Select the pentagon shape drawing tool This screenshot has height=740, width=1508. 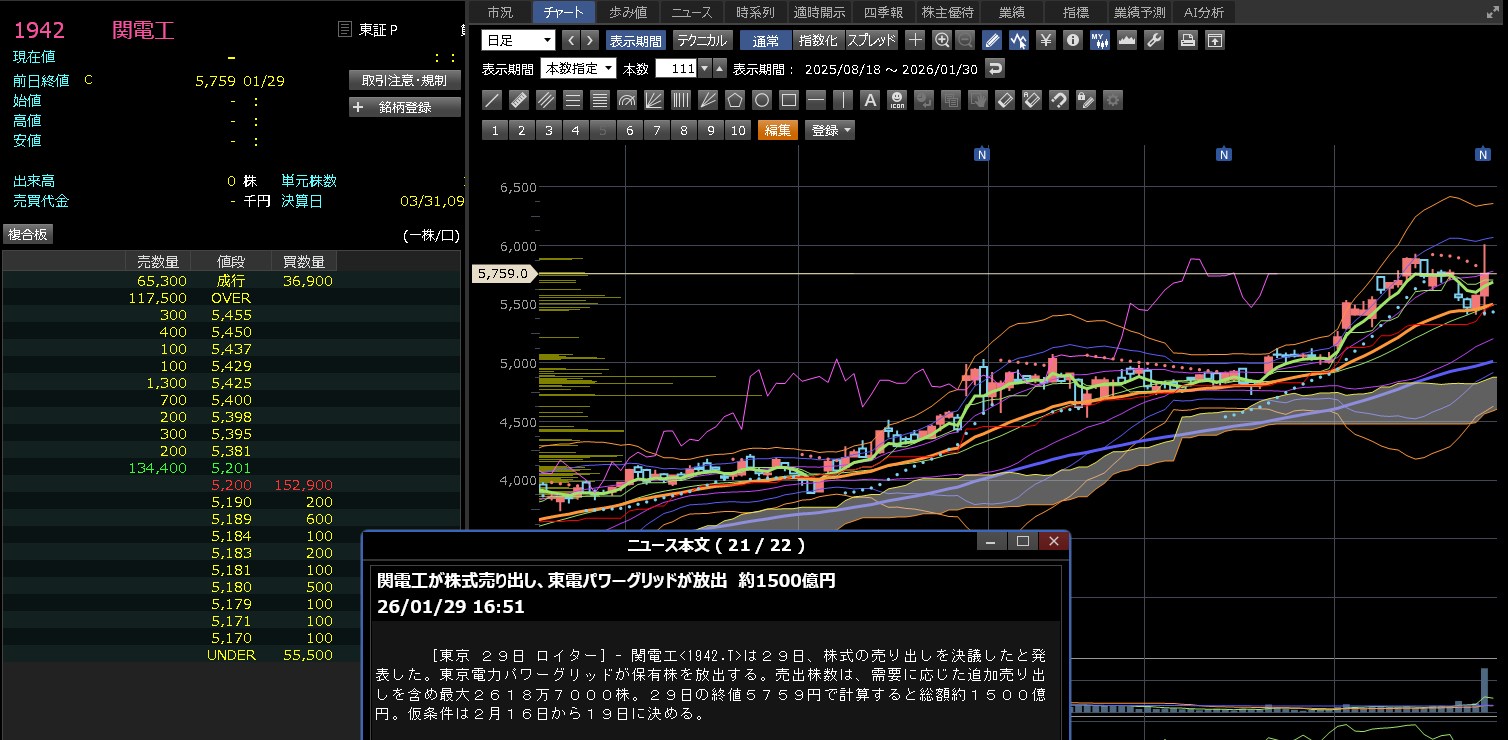(735, 100)
